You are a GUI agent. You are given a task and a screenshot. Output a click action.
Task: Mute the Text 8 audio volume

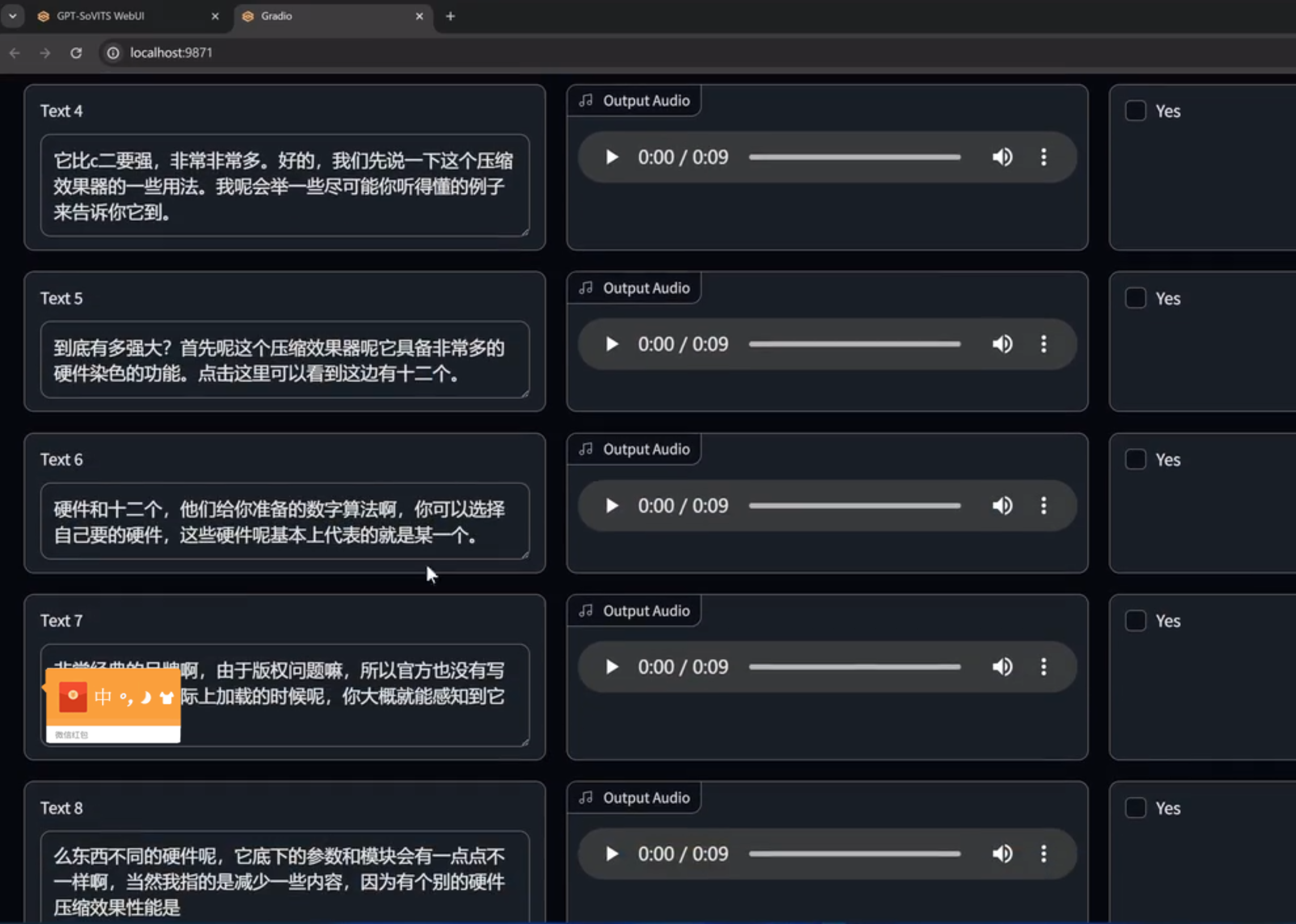tap(1002, 853)
